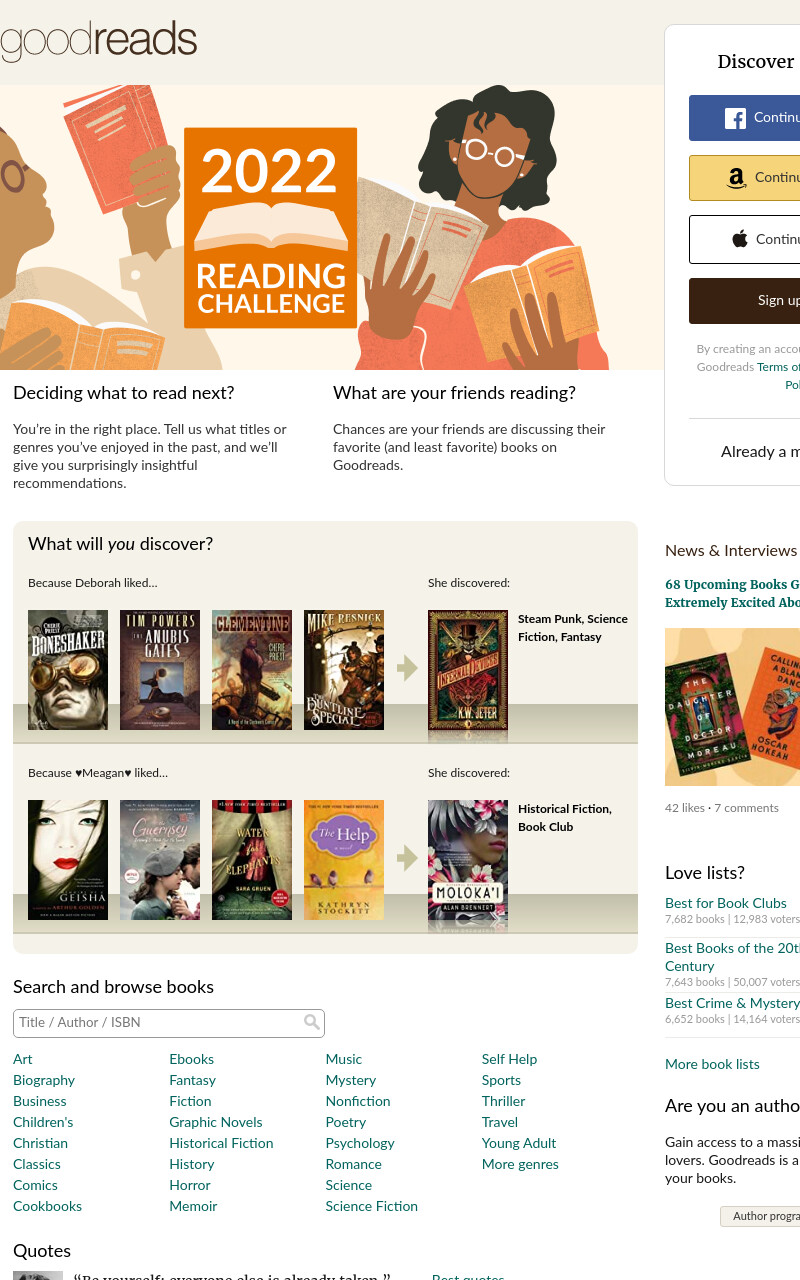Click More book lists link
Viewport: 800px width, 1280px height.
712,1064
